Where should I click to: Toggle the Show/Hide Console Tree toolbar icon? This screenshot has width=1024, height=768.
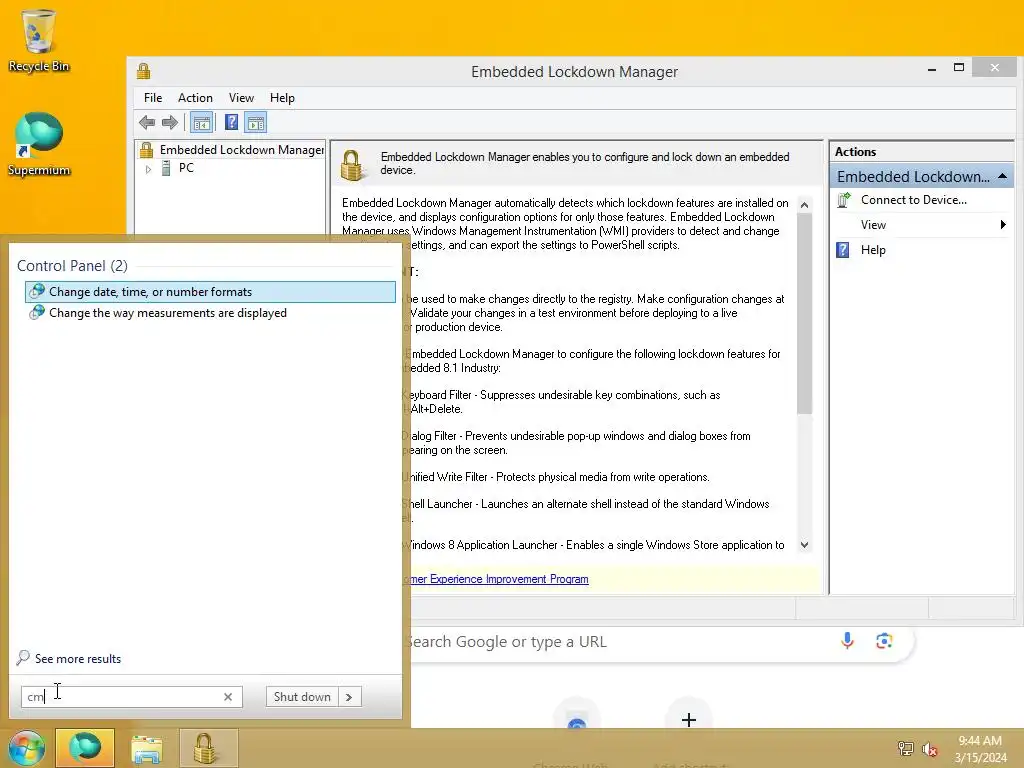tap(202, 122)
